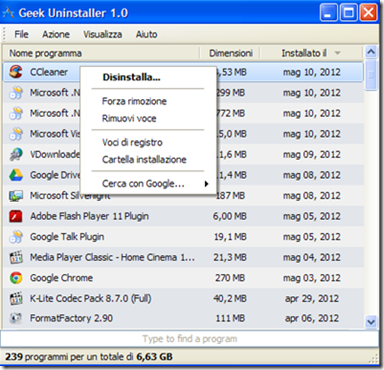The image size is (384, 370).
Task: Click the Type to find a program field
Action: coord(189,339)
